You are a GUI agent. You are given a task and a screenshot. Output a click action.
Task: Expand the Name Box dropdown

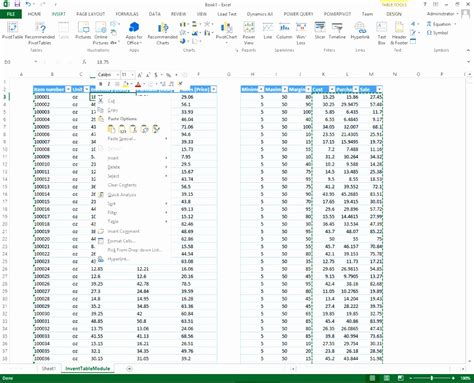(x=36, y=62)
